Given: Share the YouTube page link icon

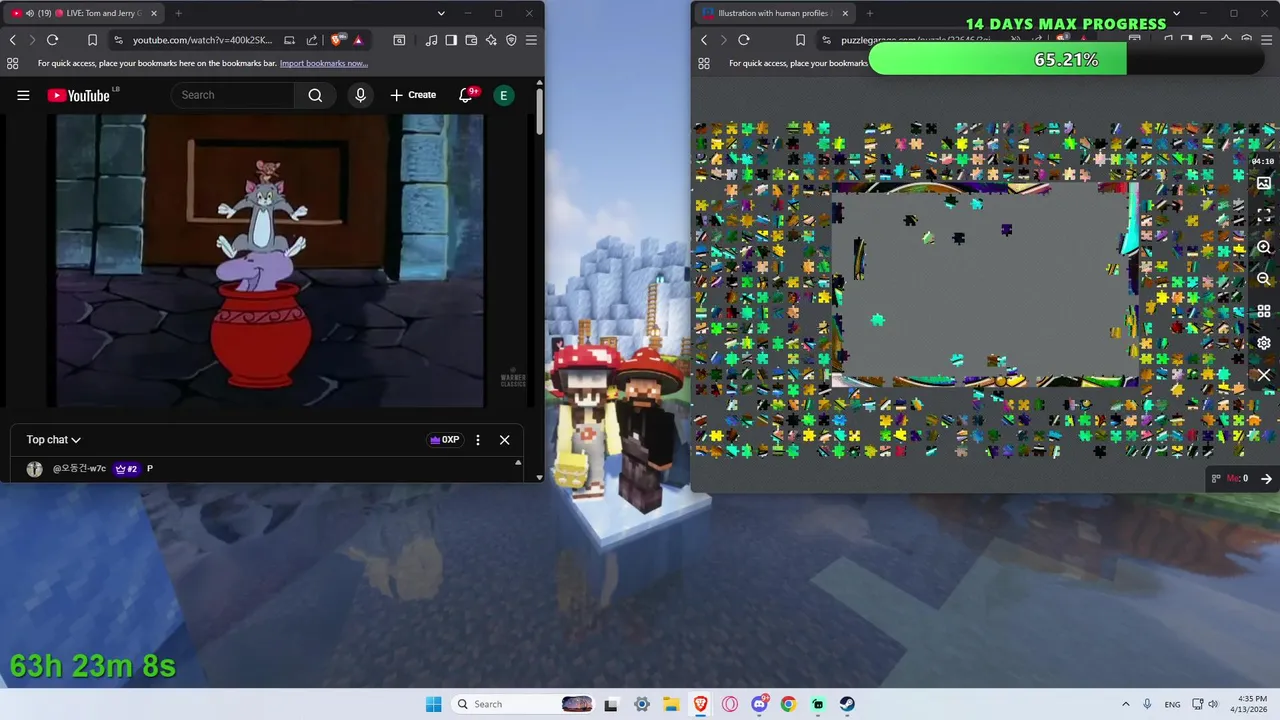Looking at the screenshot, I should (312, 40).
